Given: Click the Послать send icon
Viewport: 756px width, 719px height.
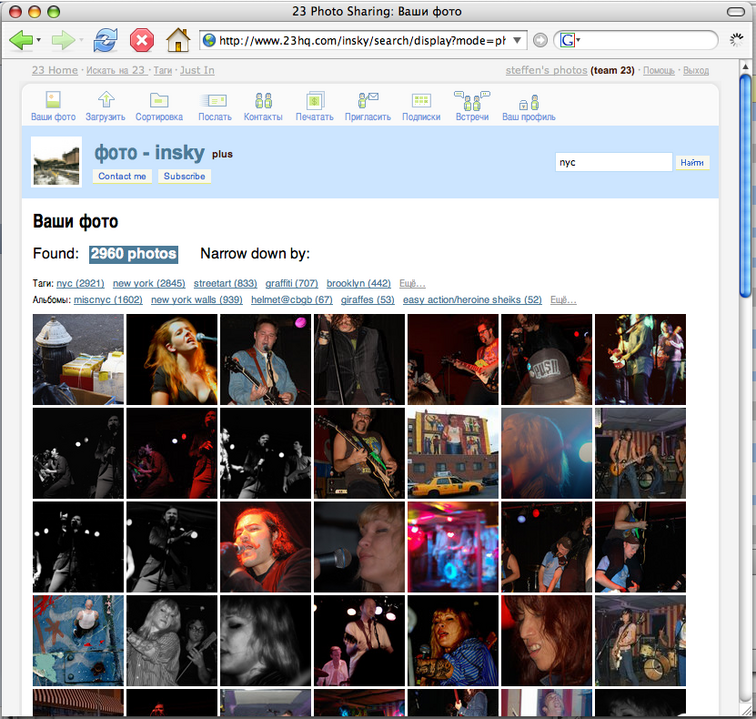Looking at the screenshot, I should tap(214, 100).
